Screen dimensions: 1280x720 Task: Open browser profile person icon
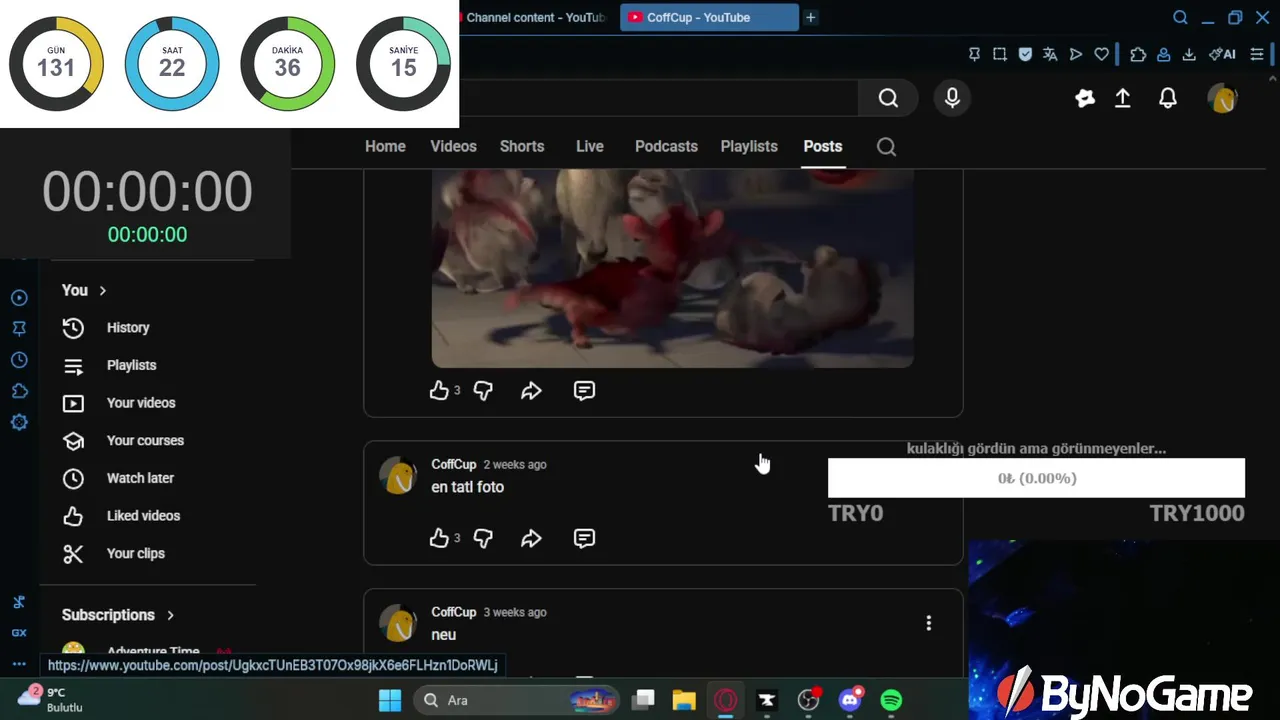1164,54
